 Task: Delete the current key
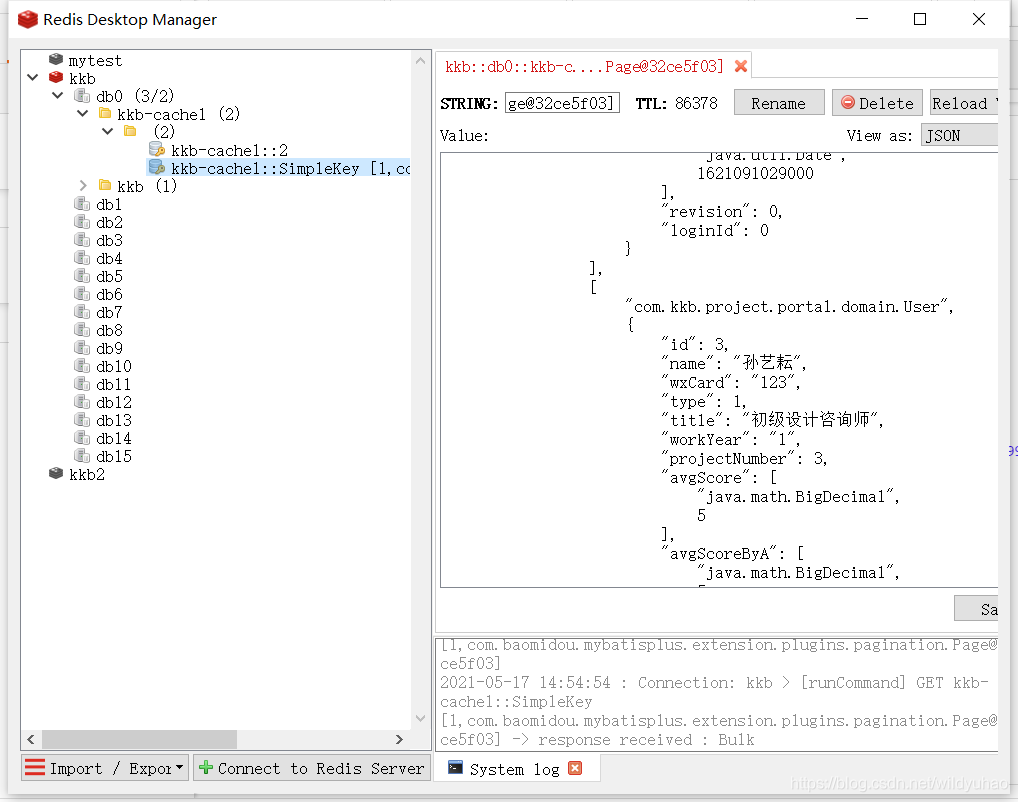point(877,103)
